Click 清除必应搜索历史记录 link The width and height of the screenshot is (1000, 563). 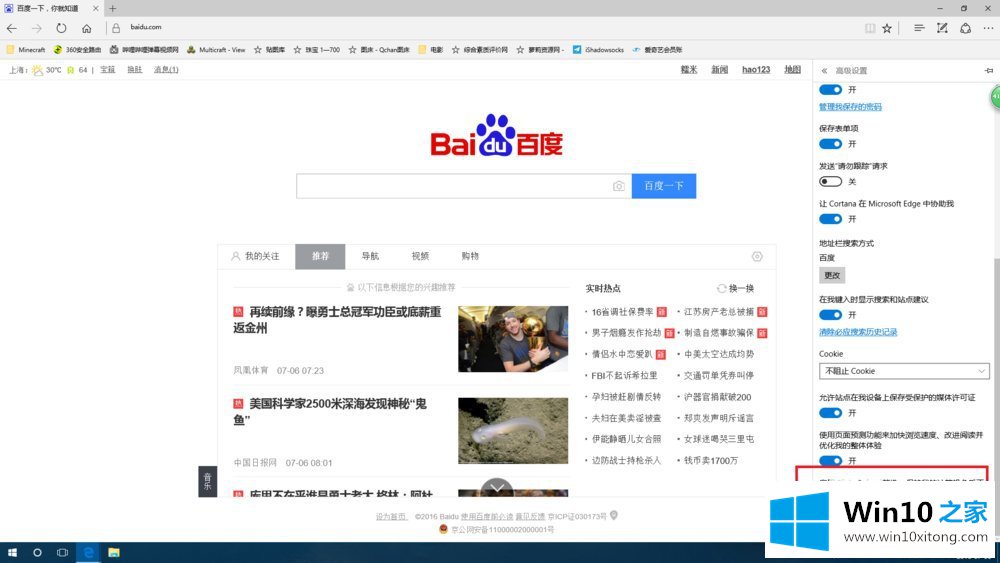858,332
